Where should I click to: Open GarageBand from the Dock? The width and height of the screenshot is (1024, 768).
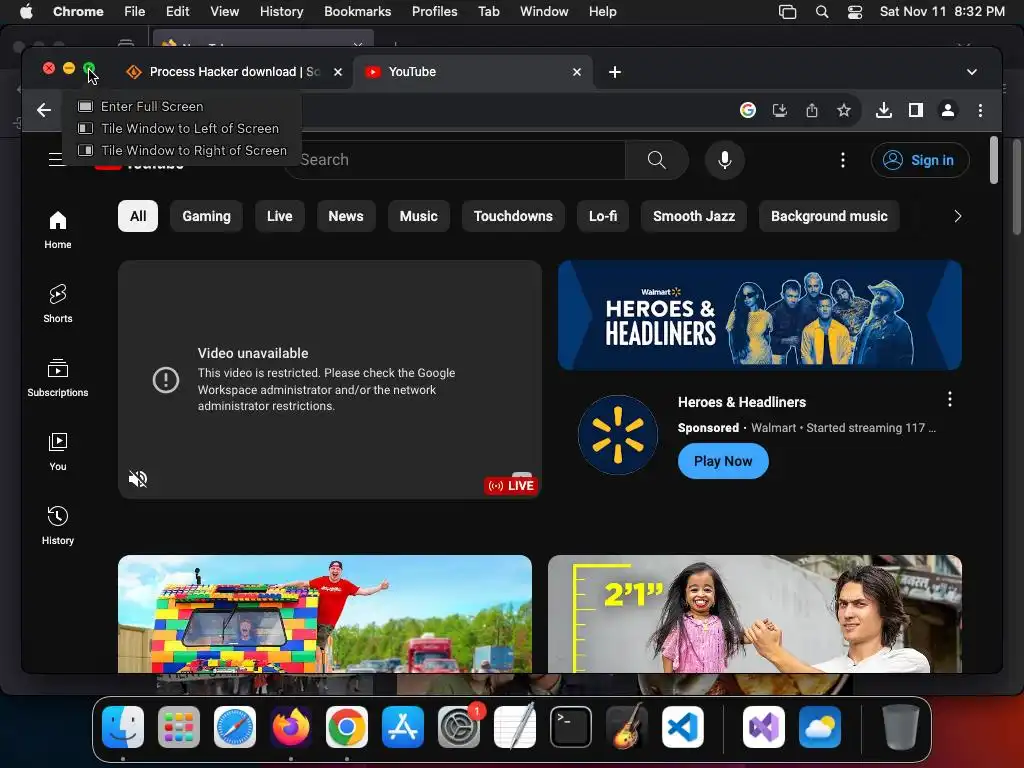click(627, 726)
